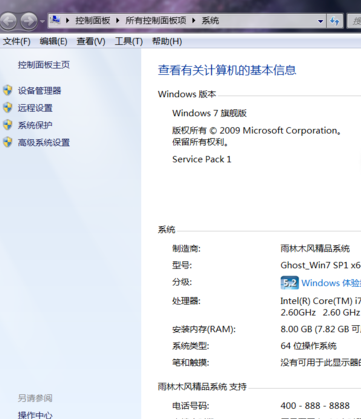
Task: Click the computer icon in address bar
Action: click(55, 20)
